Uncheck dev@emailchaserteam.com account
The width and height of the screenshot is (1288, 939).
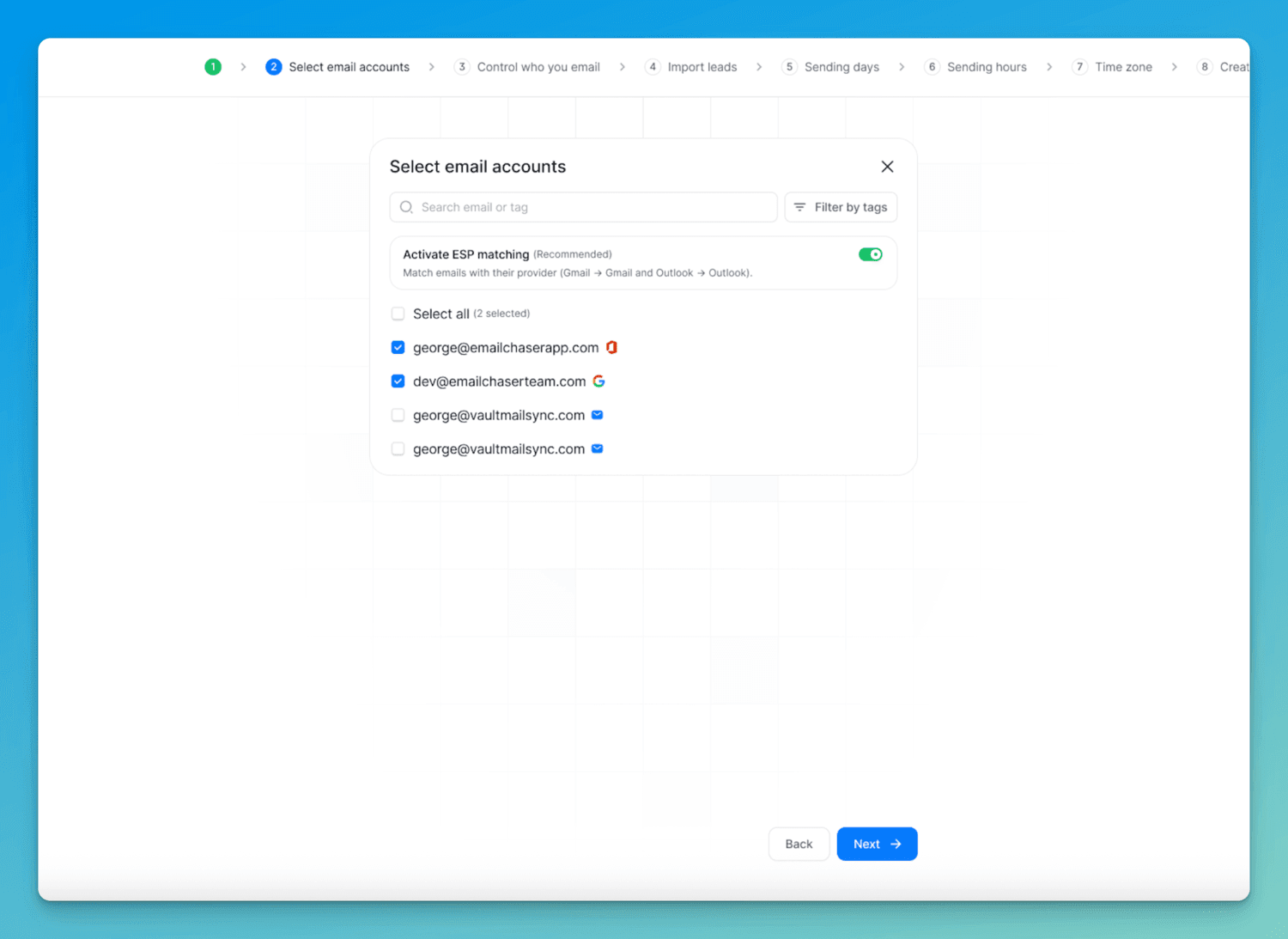point(398,381)
